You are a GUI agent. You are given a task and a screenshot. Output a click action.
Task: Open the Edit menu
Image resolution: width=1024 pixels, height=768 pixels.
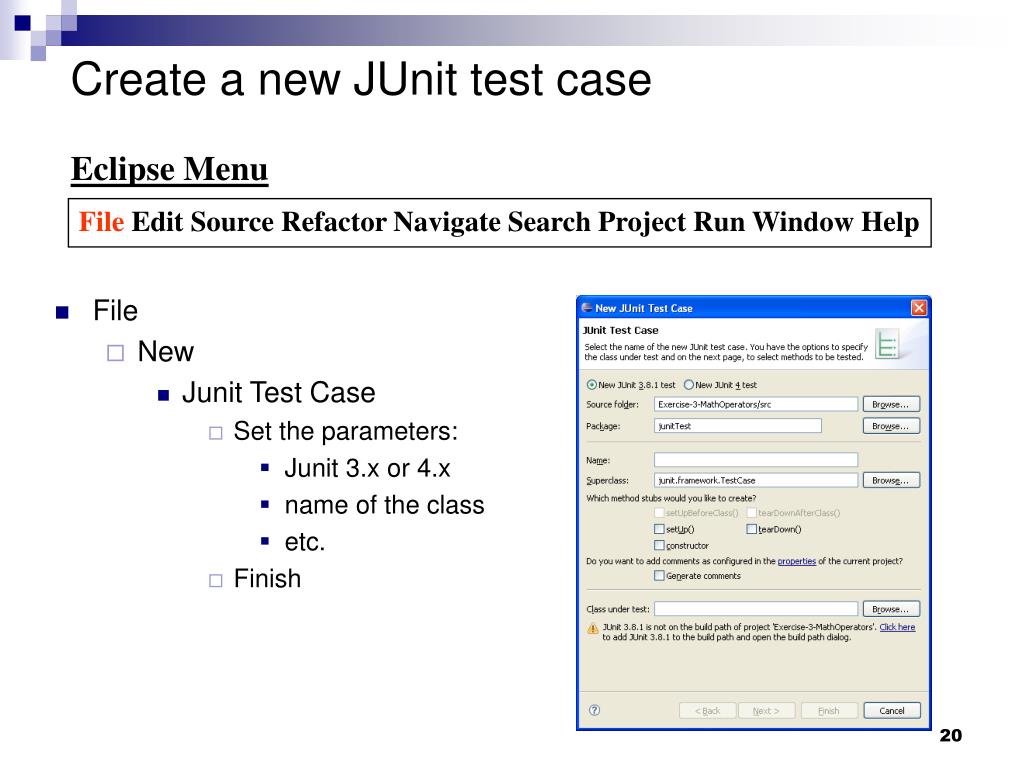coord(157,222)
